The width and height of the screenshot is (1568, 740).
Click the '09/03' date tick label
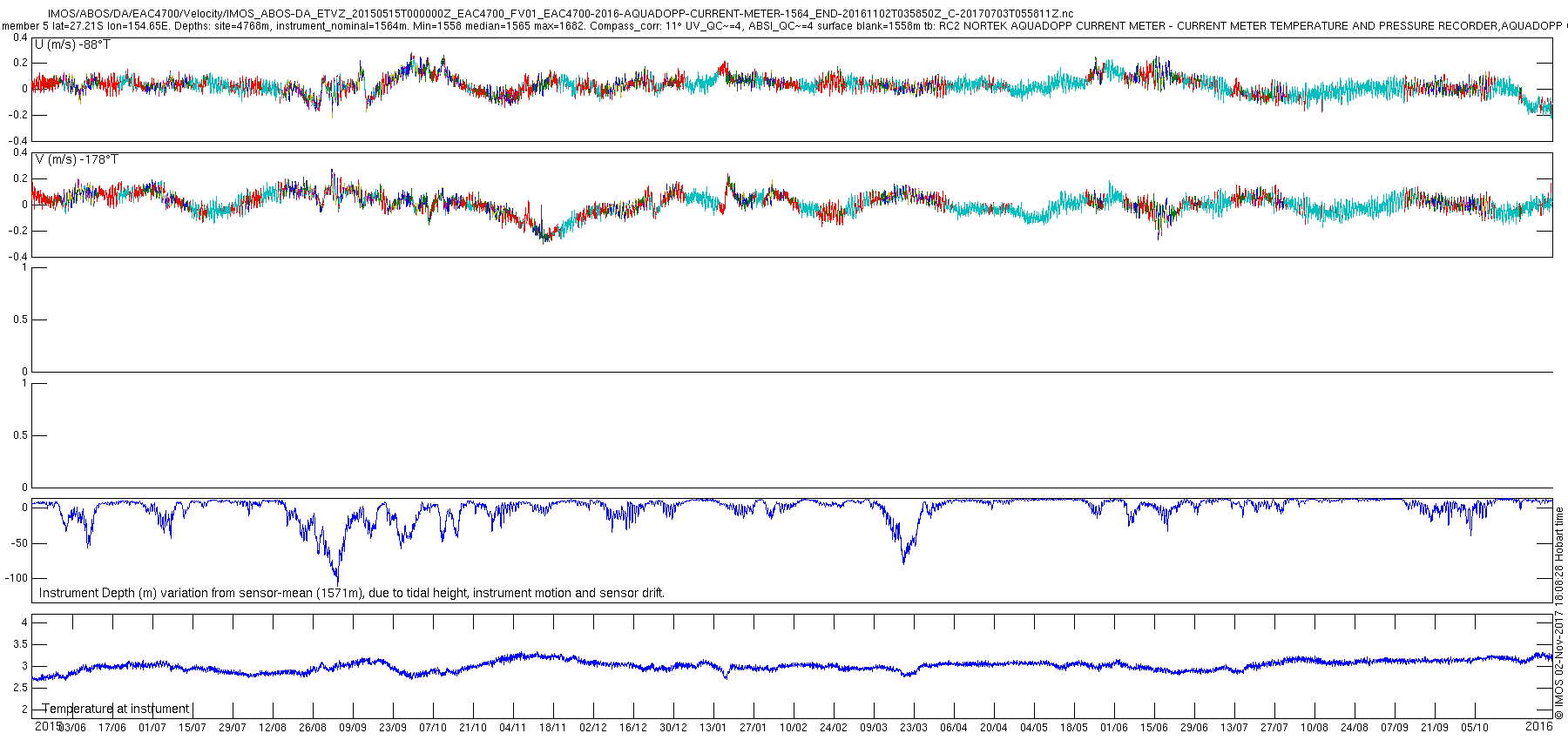[874, 728]
